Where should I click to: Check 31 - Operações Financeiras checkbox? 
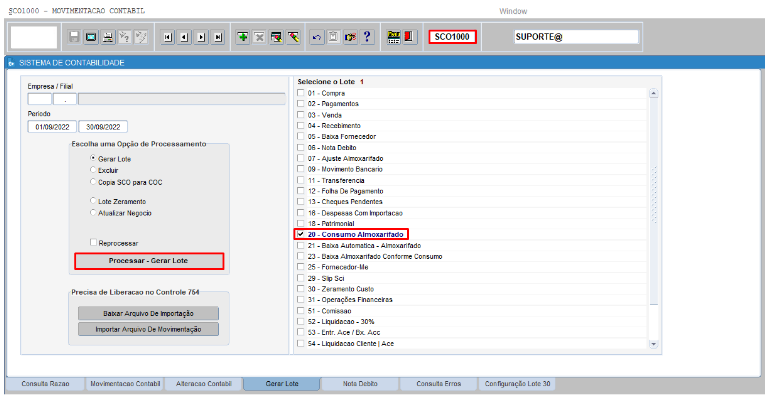(x=301, y=300)
